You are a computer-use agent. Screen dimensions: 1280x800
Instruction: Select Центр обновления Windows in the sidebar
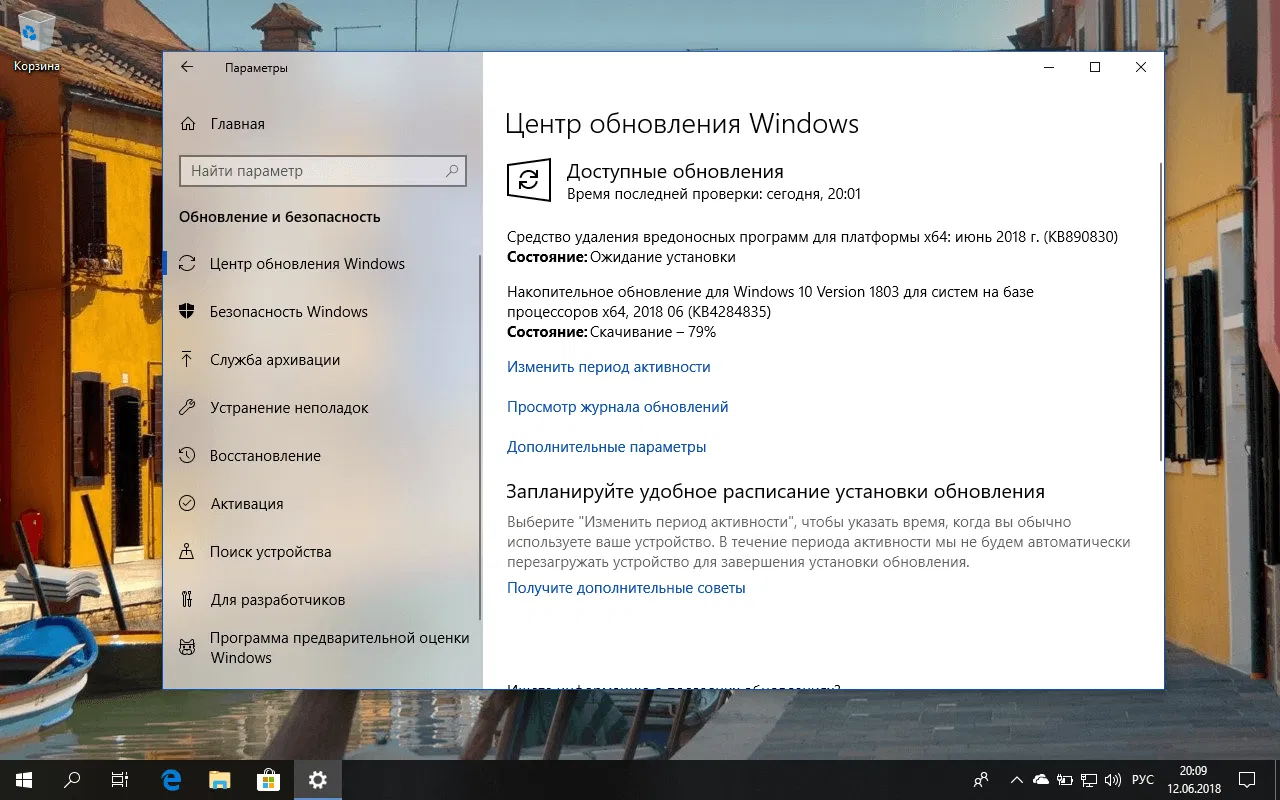pos(307,263)
